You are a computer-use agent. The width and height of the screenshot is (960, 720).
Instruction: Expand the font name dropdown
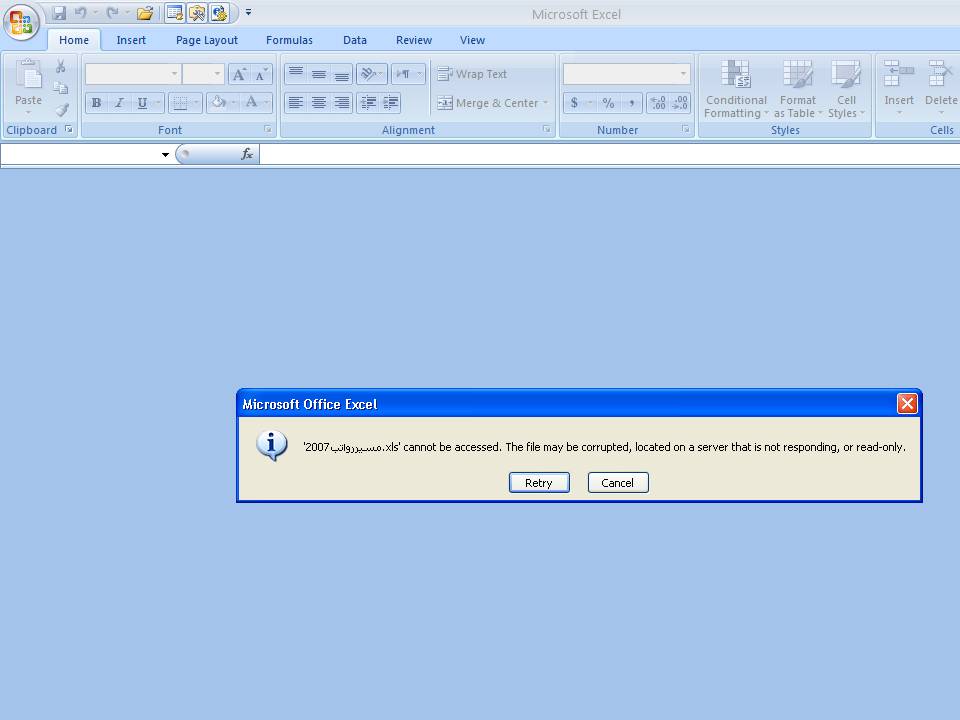tap(174, 74)
